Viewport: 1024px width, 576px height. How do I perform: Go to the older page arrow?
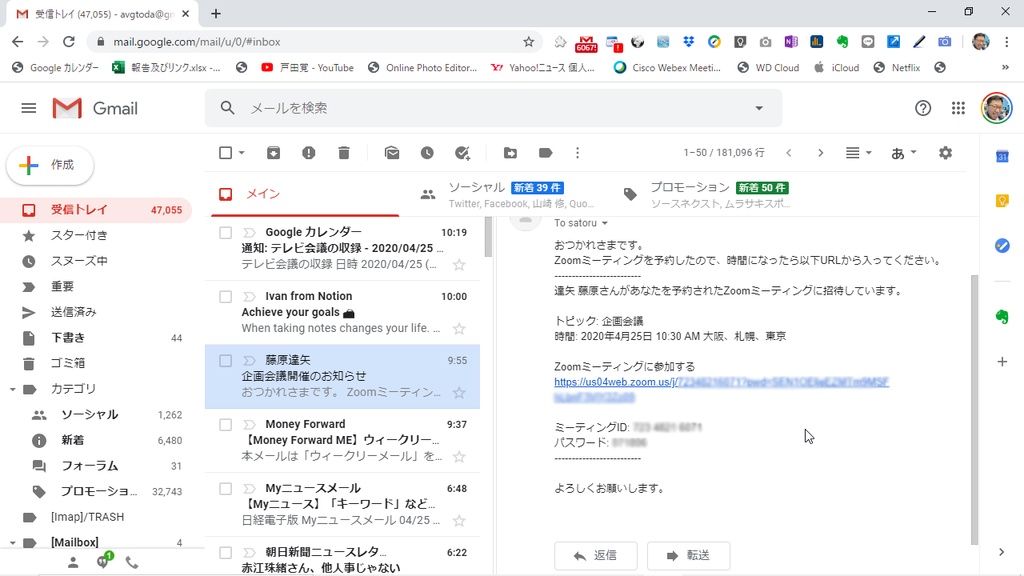point(820,153)
